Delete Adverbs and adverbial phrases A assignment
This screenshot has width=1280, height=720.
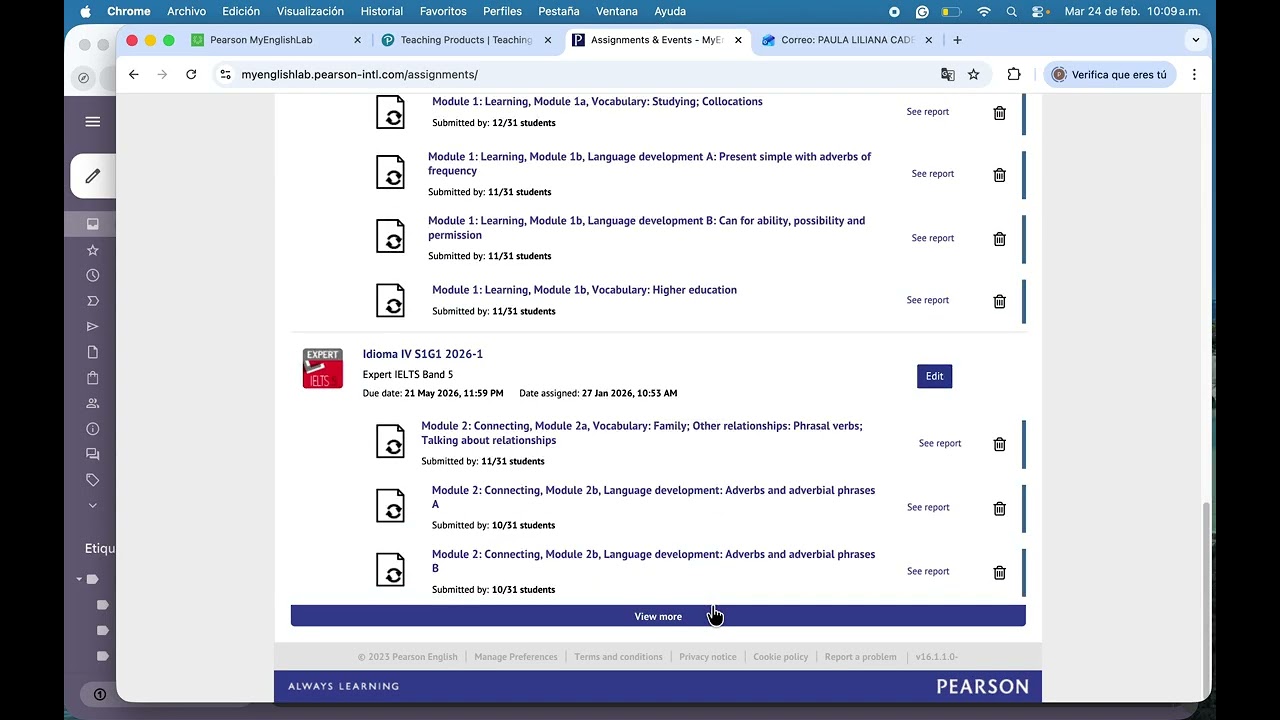click(999, 508)
